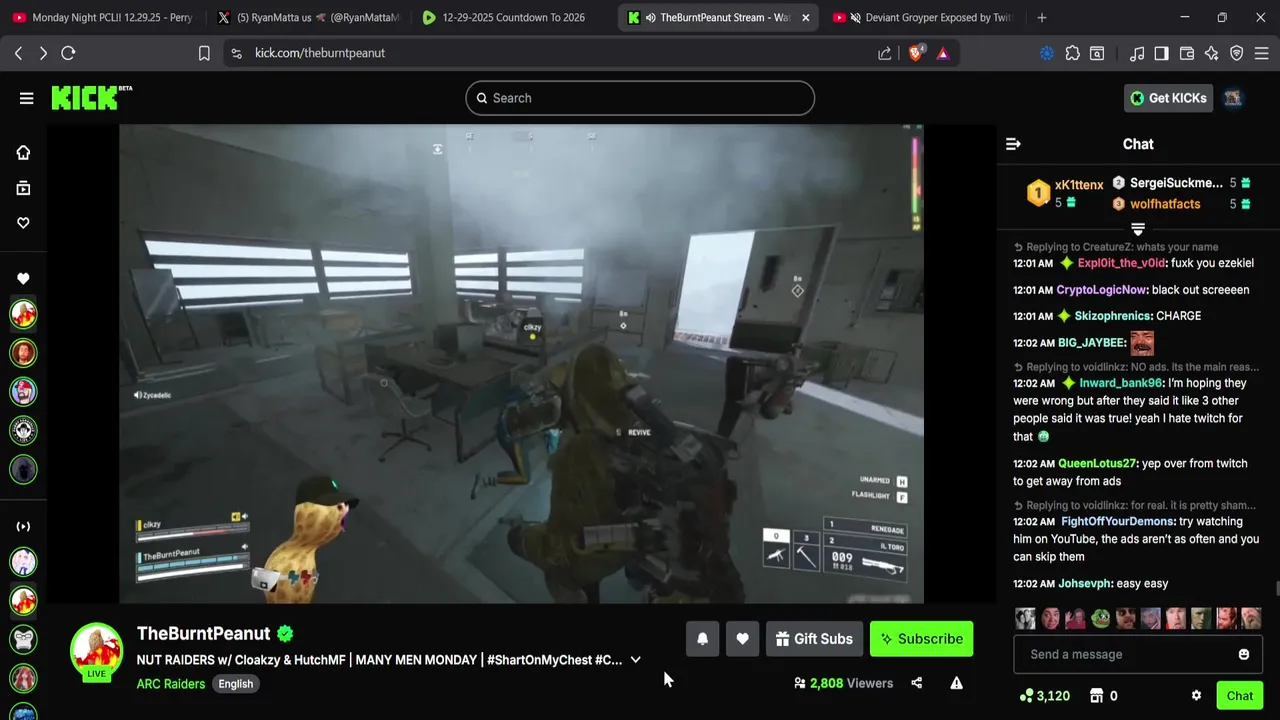Click in the Kick Search box
The height and width of the screenshot is (720, 1280).
click(640, 98)
